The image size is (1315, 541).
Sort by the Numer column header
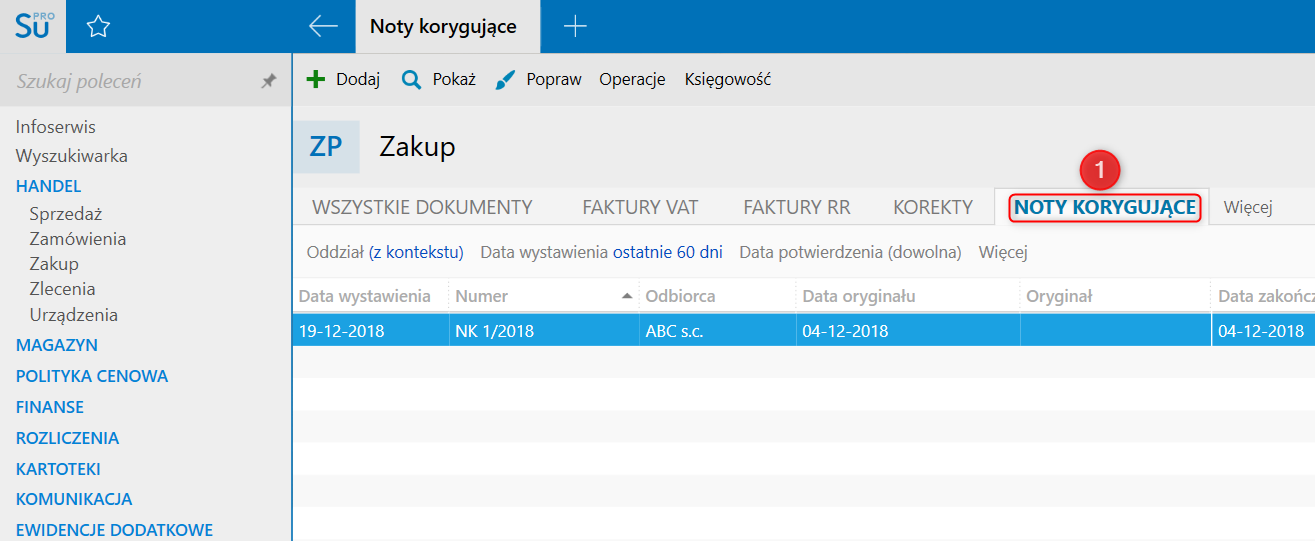pyautogui.click(x=482, y=296)
